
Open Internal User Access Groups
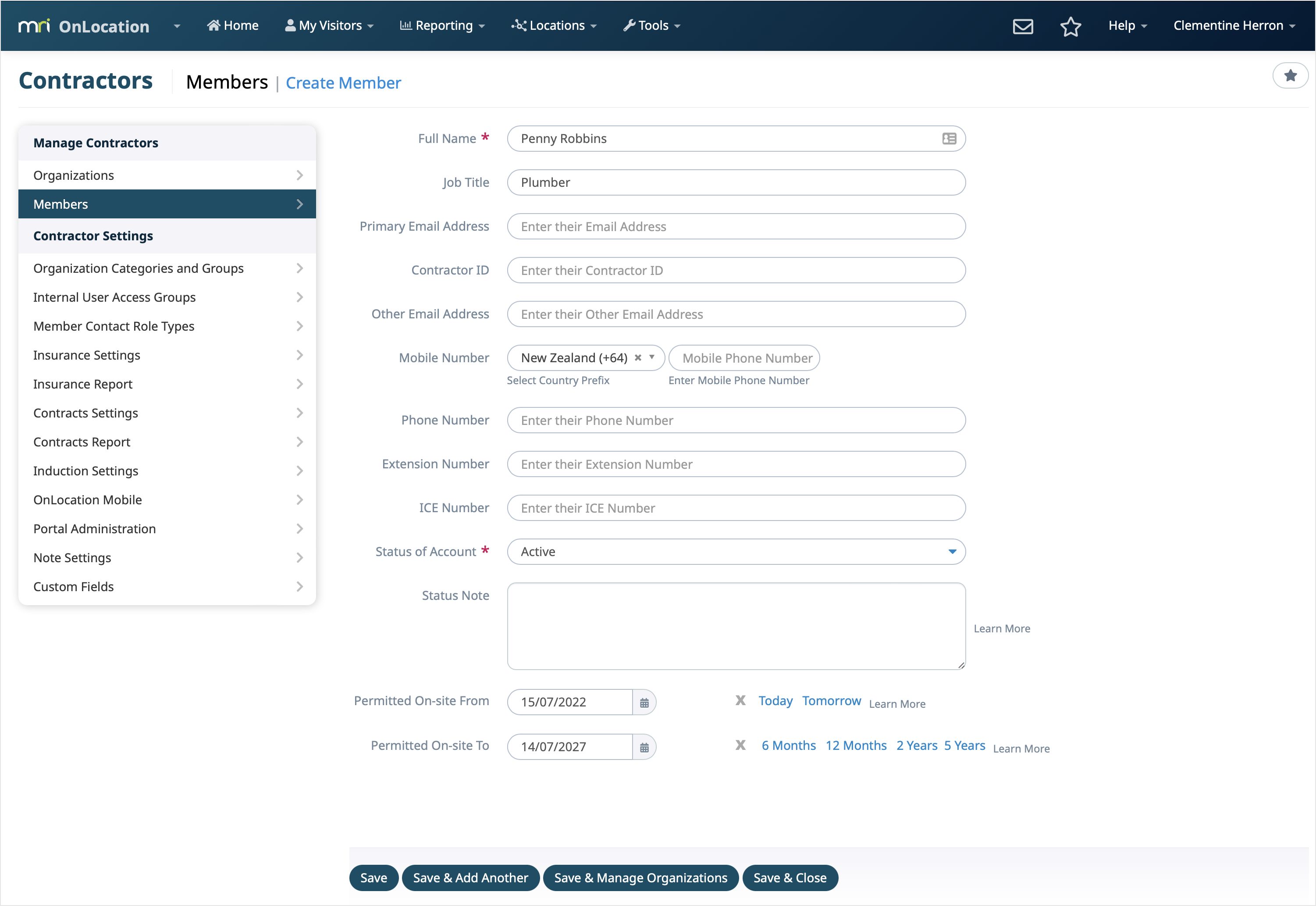coord(167,297)
